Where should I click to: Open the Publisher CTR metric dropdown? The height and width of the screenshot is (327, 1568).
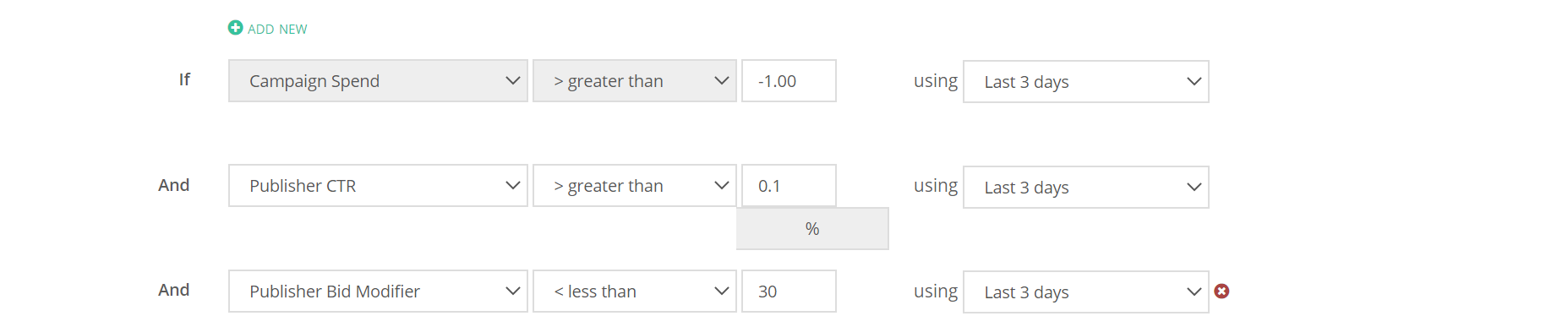(x=378, y=186)
